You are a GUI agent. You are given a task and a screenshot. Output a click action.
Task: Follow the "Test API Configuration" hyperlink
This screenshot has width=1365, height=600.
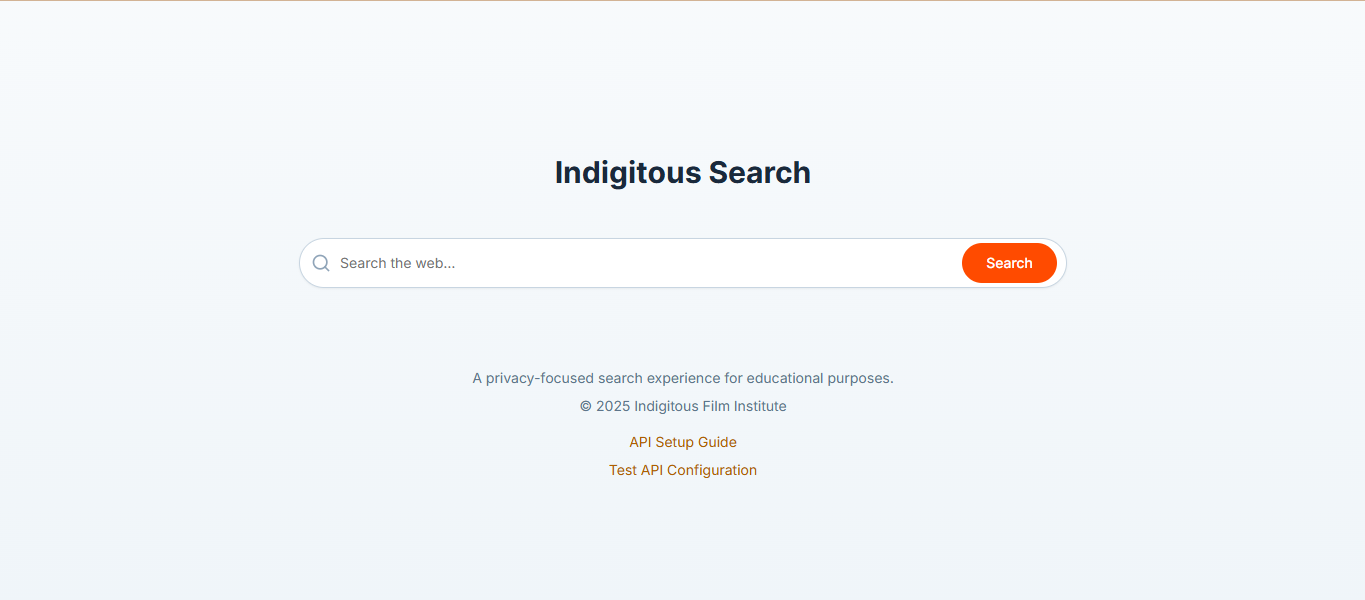(x=683, y=470)
